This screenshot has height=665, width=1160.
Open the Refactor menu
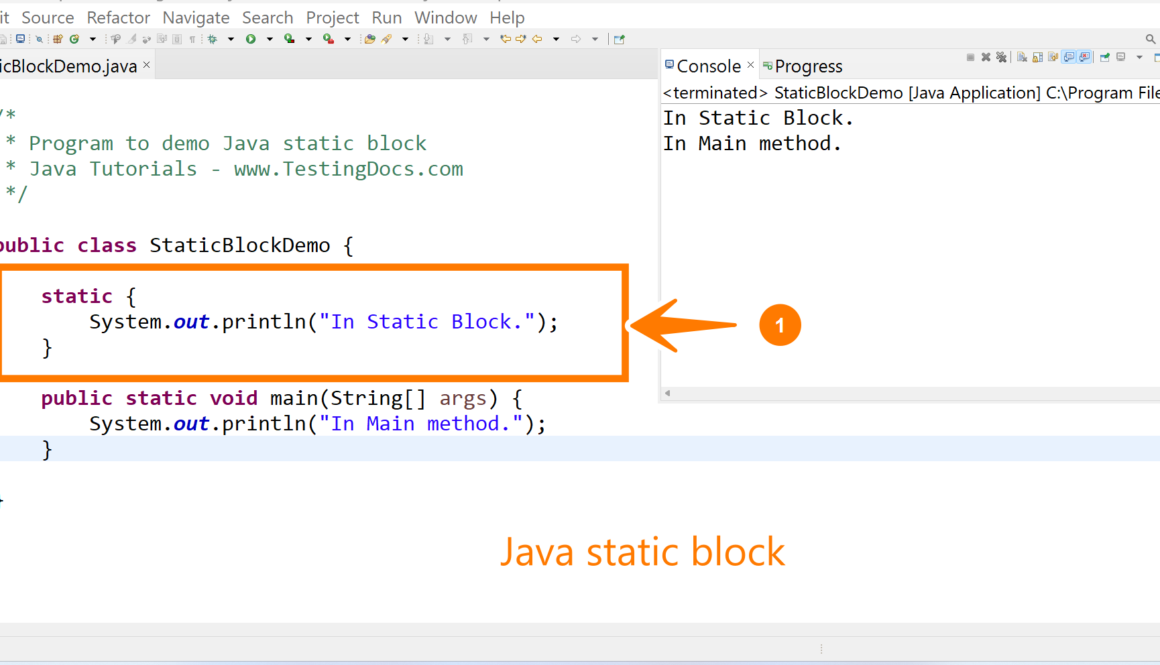tap(119, 17)
